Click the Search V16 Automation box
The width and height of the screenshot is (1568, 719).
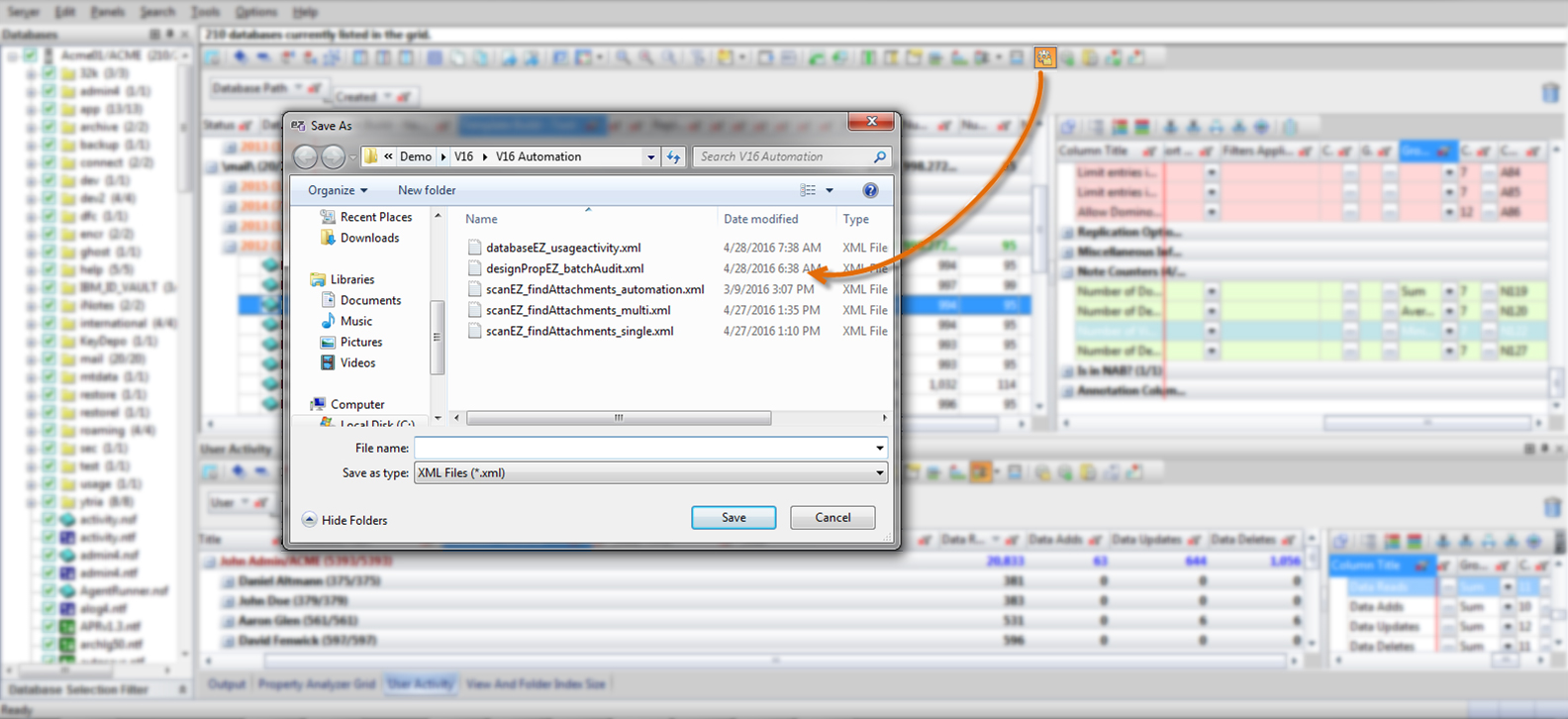click(x=782, y=156)
